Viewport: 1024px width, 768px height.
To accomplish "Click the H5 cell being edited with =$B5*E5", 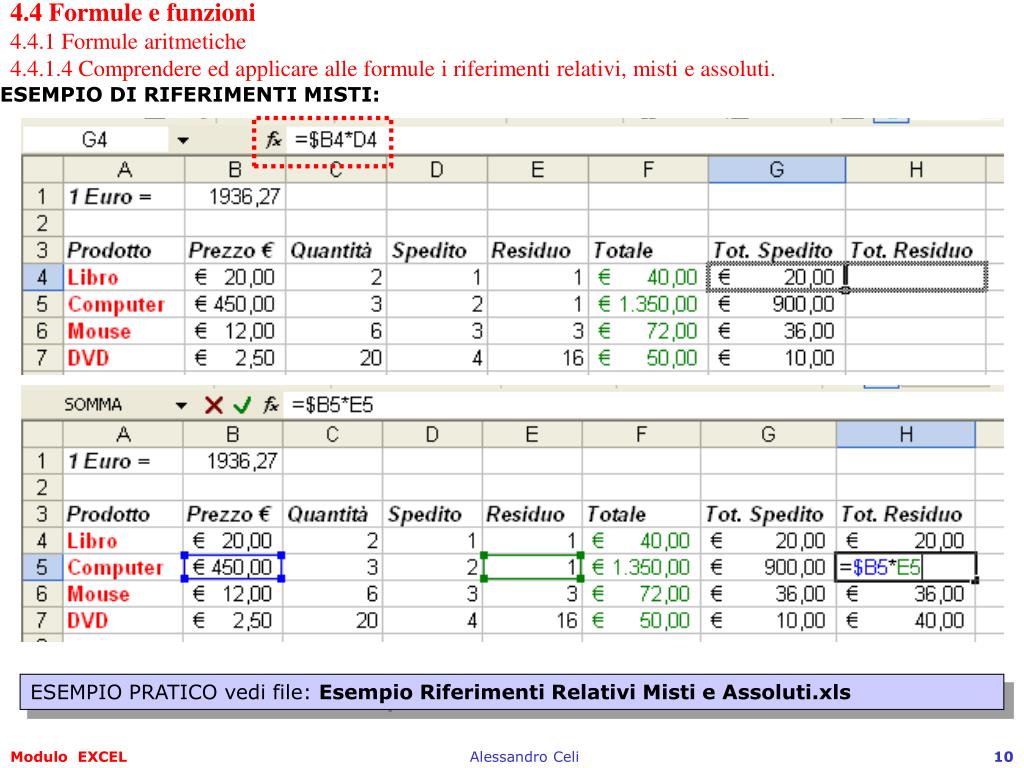I will tap(906, 567).
